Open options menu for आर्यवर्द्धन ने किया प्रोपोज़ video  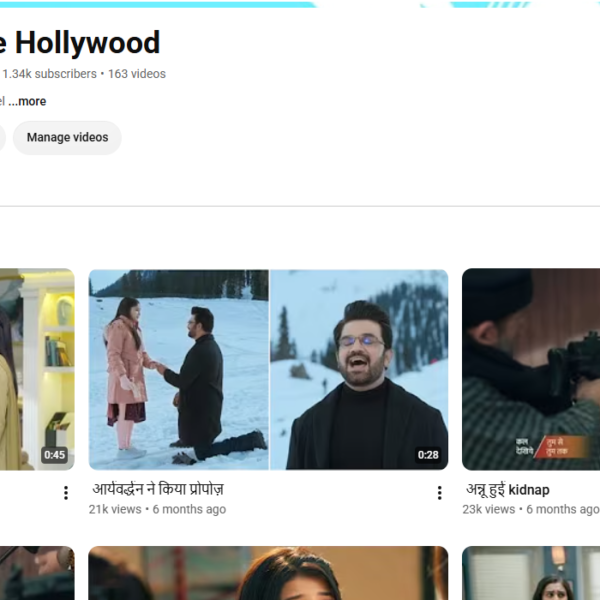pos(439,492)
